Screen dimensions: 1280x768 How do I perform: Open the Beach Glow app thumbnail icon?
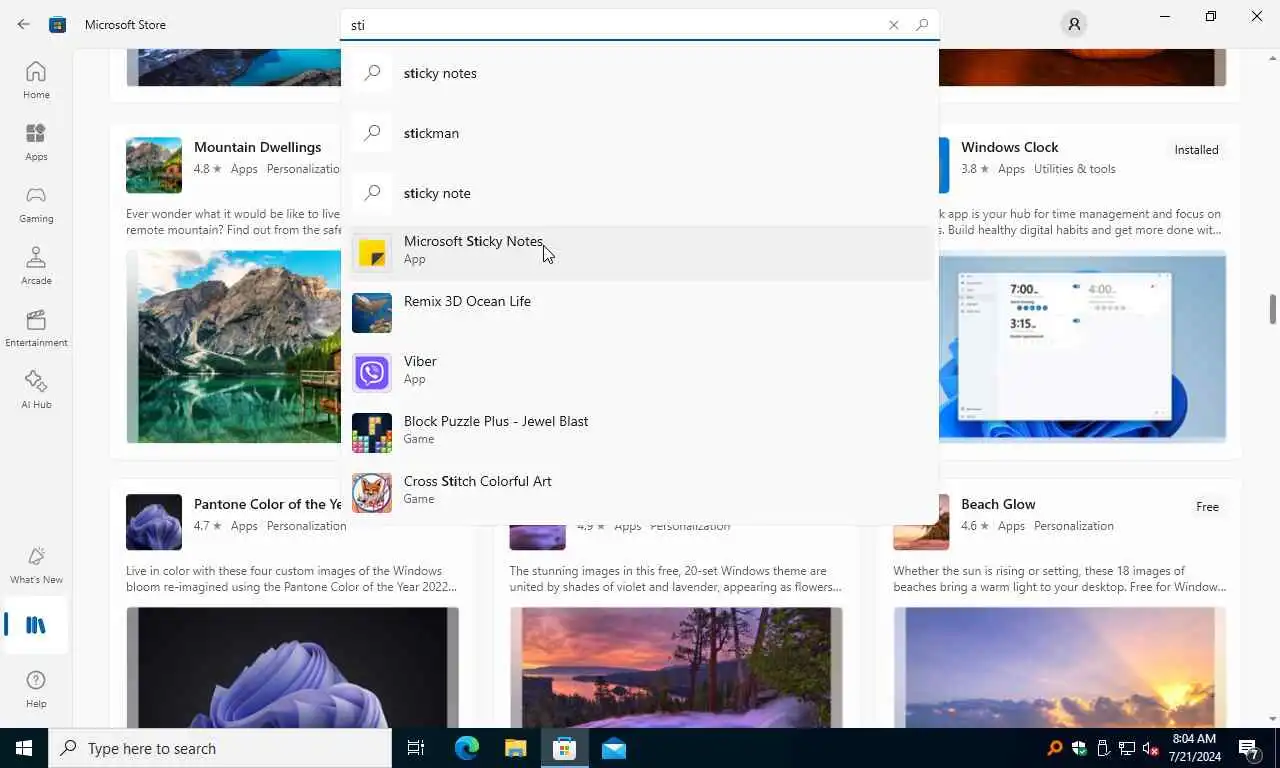pos(921,522)
